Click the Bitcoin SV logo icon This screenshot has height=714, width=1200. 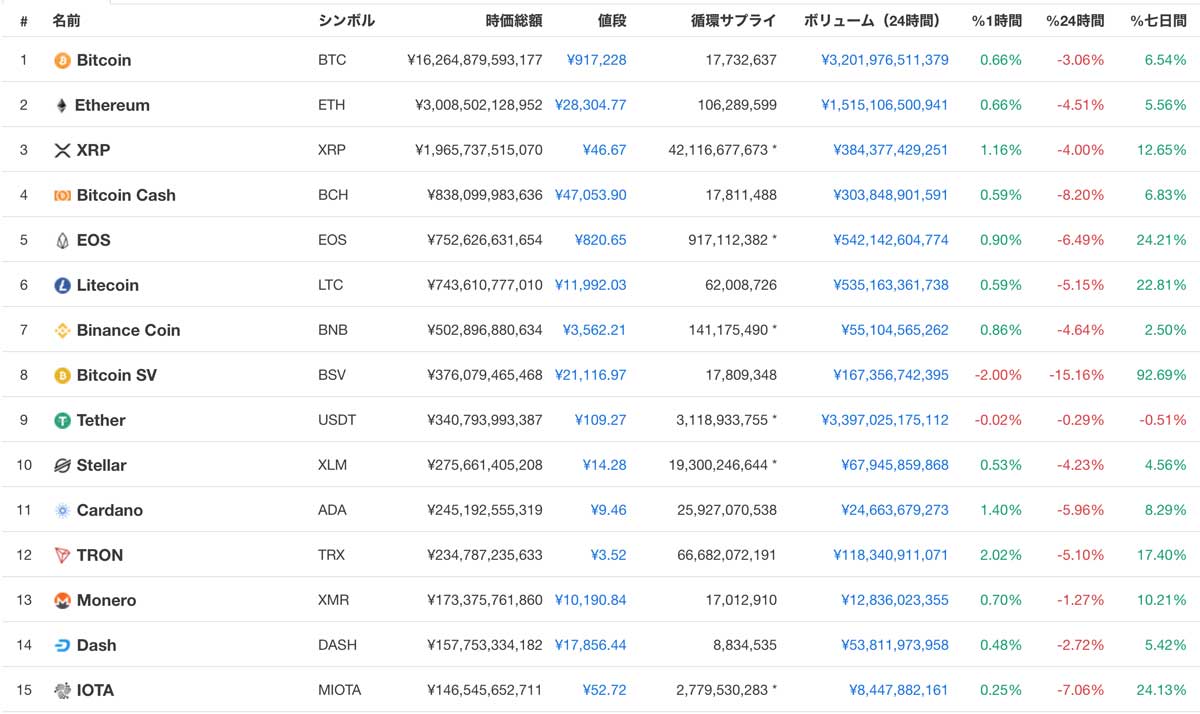tap(62, 375)
